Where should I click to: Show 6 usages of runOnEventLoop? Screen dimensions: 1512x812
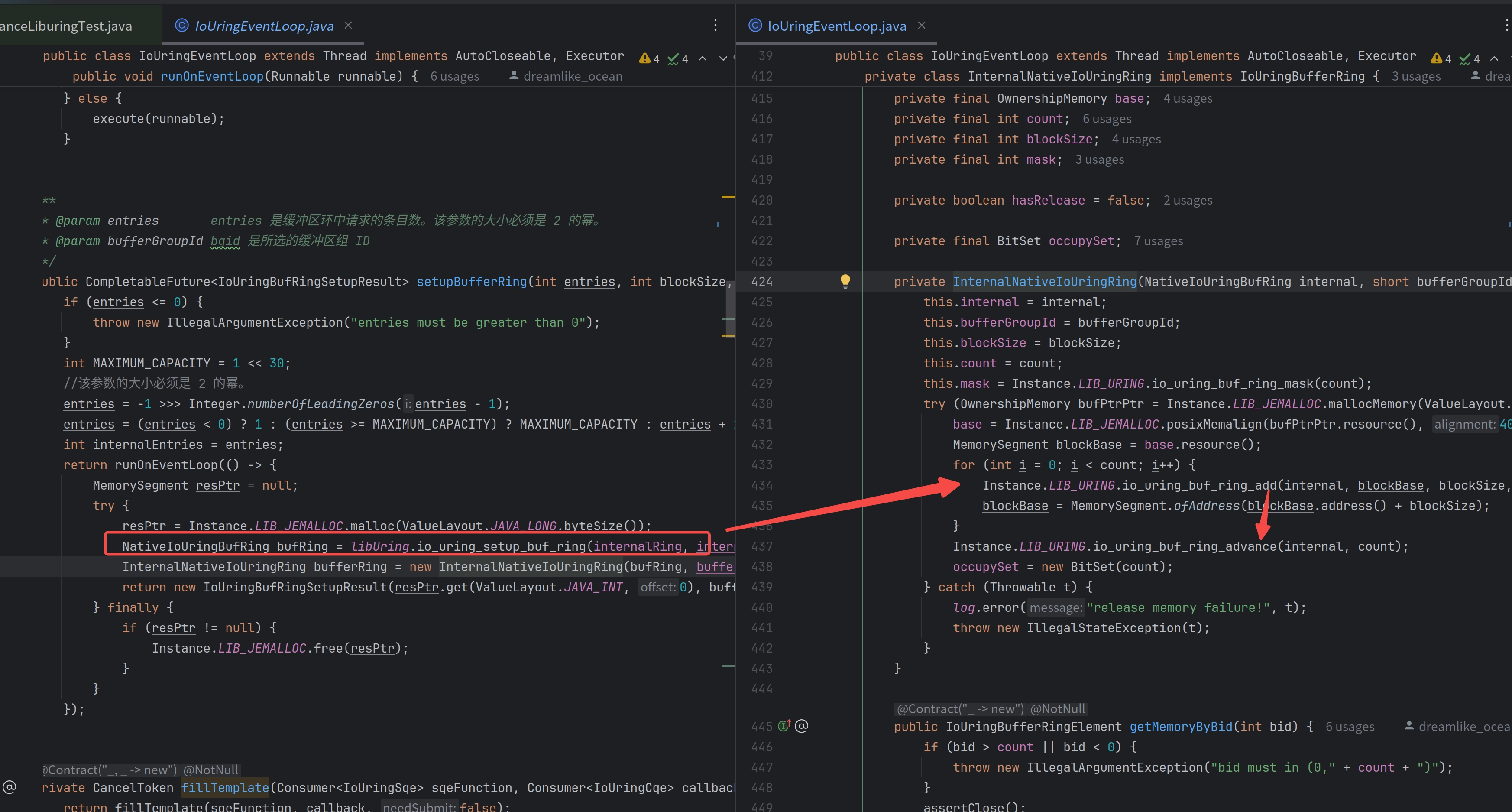(455, 76)
